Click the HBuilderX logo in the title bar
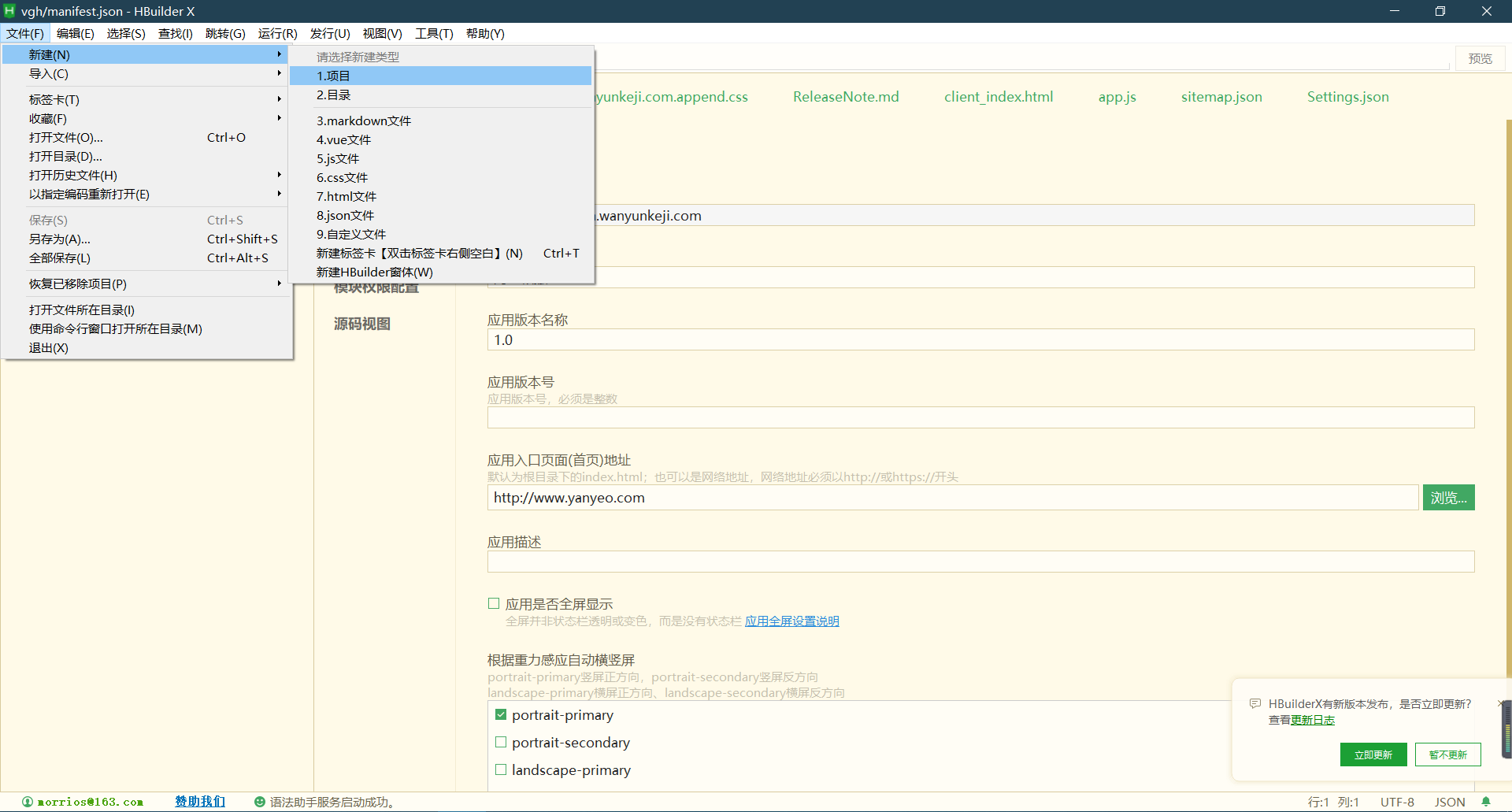Viewport: 1512px width, 812px height. 9,11
